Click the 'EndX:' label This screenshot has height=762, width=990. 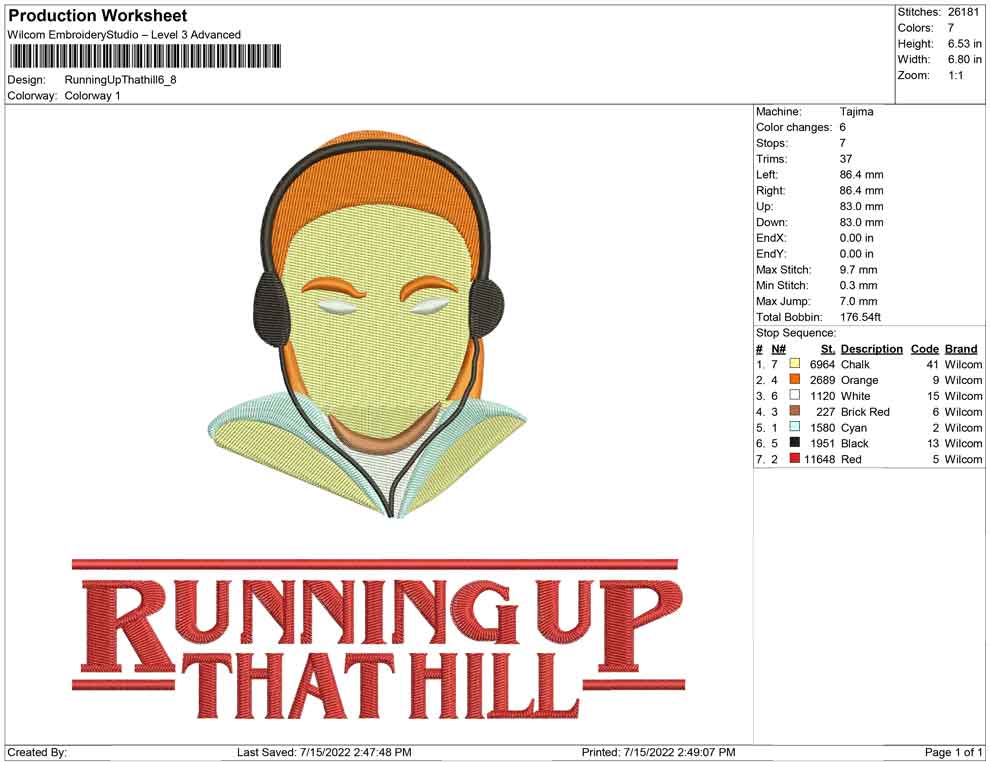point(771,238)
